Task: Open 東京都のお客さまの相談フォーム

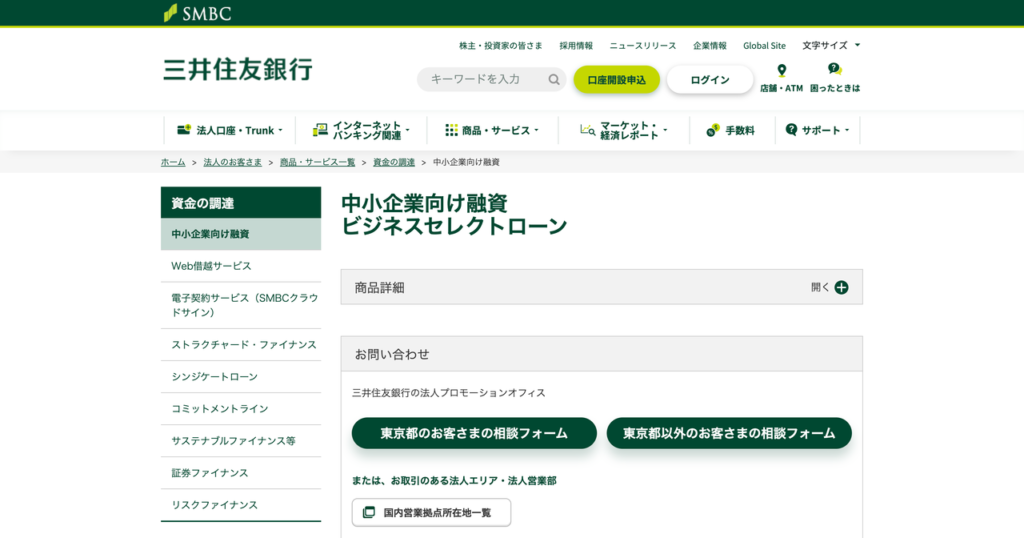Action: pos(474,433)
